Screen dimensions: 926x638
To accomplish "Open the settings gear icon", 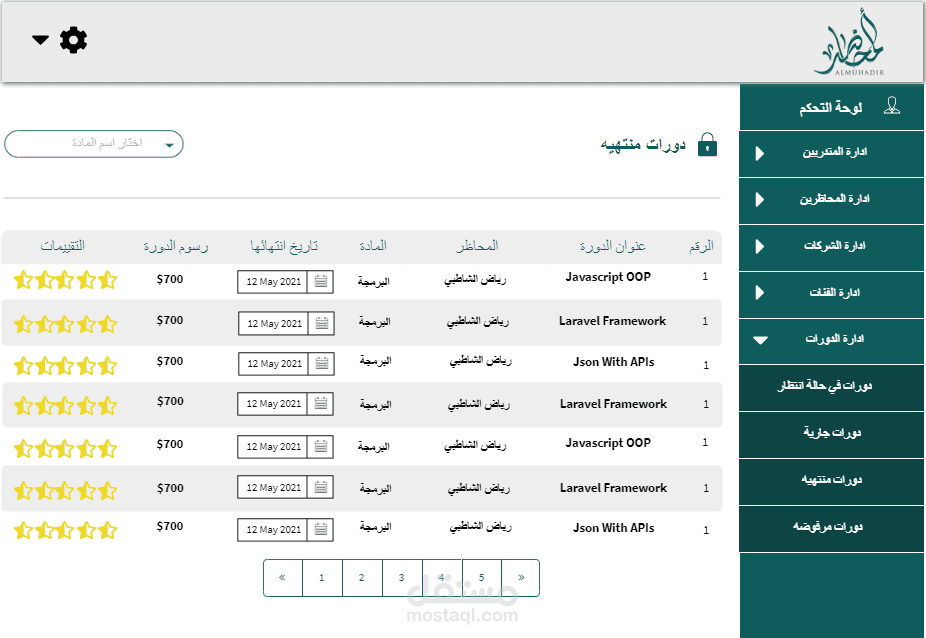I will (73, 40).
